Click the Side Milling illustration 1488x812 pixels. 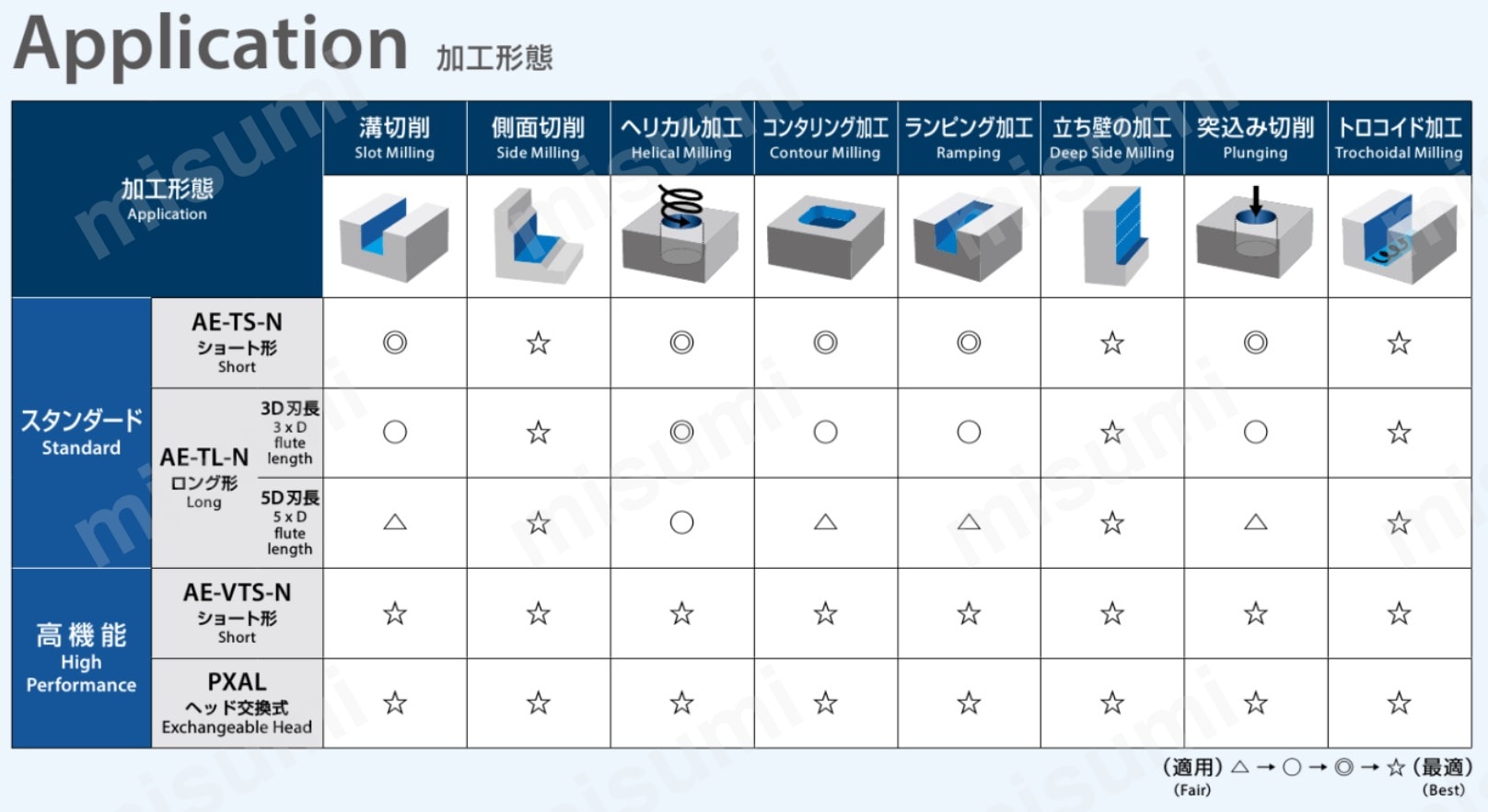(x=538, y=236)
